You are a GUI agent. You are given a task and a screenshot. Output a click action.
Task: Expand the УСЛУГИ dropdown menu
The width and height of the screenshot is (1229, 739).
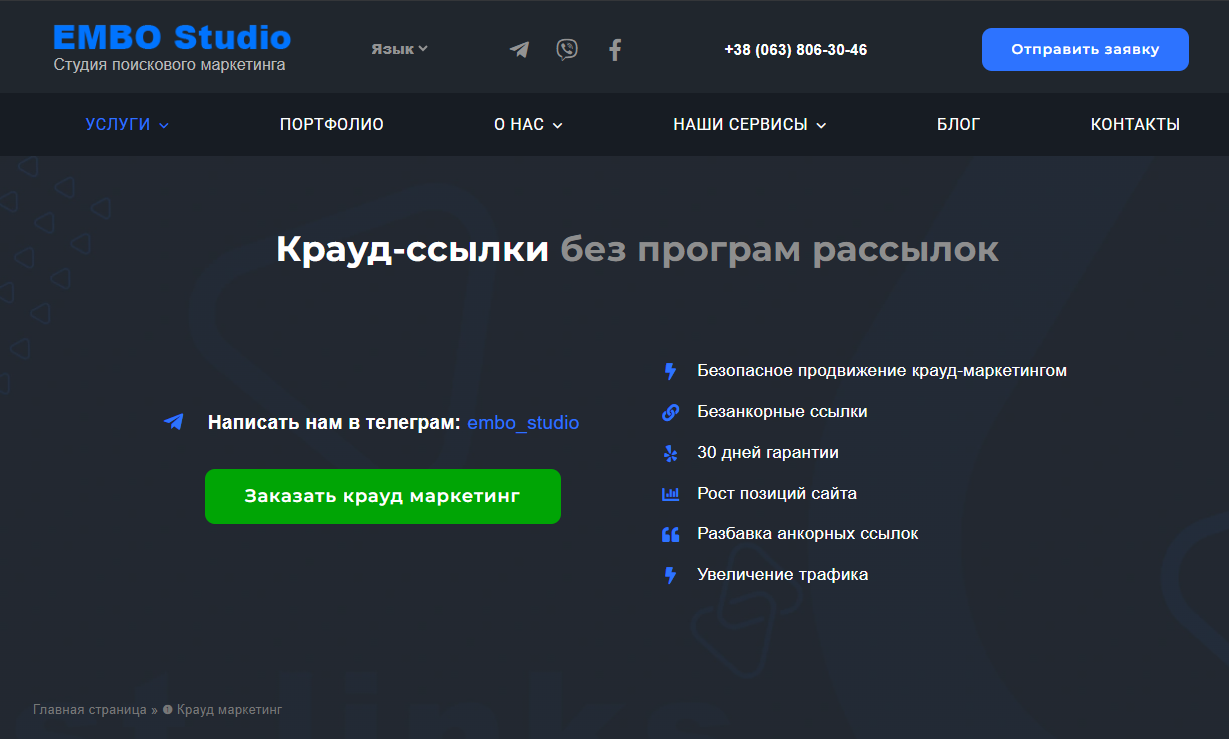126,124
